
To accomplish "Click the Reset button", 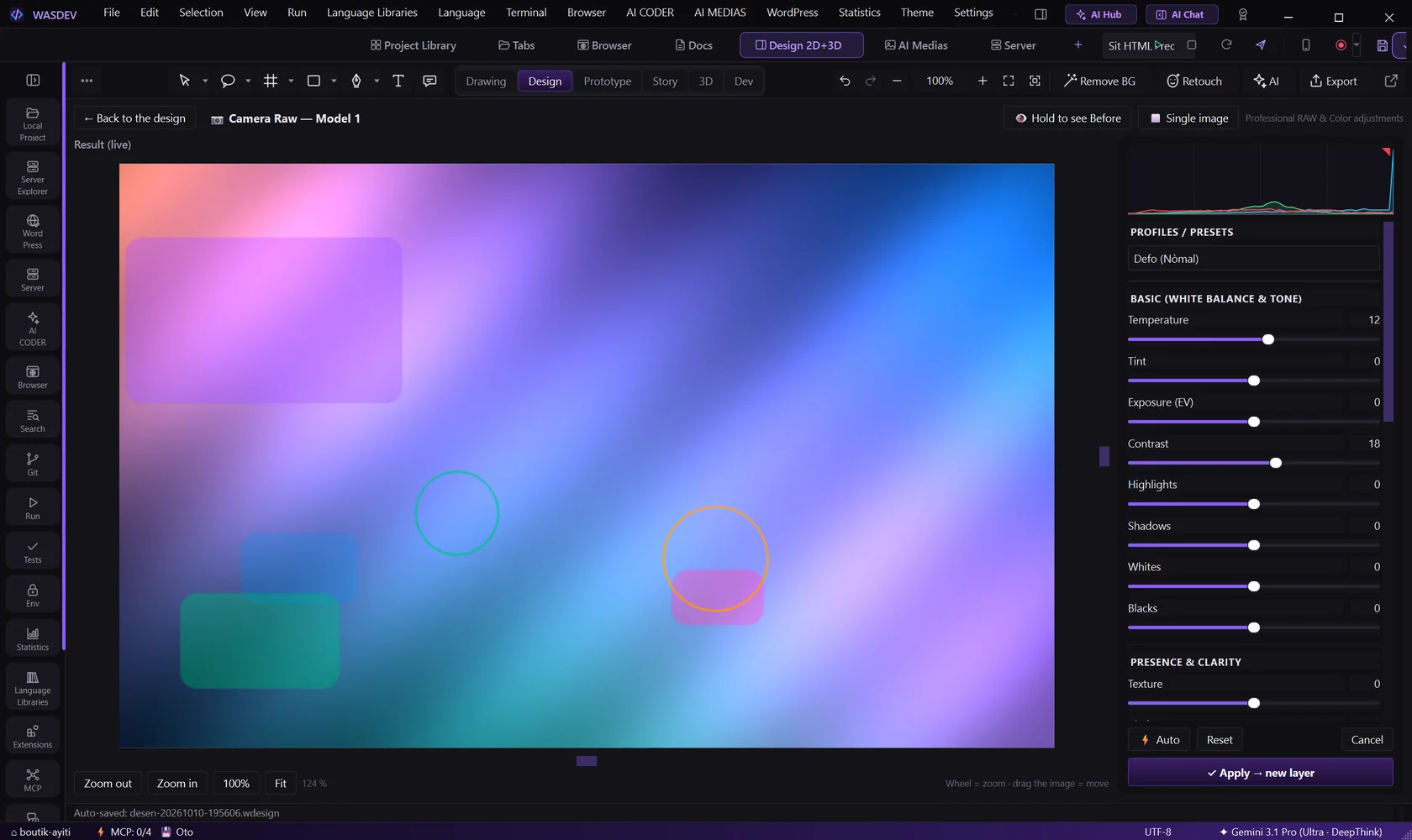I will tap(1220, 739).
